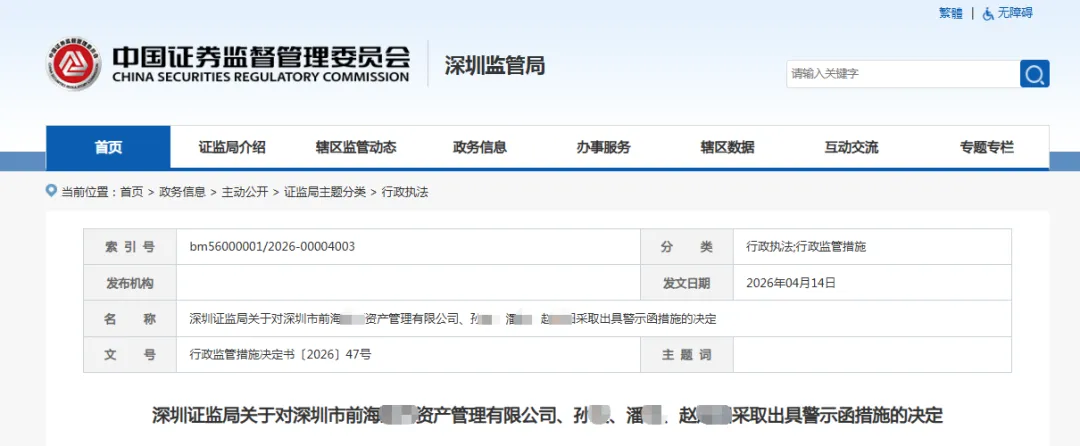
Task: Open 互动交流 menu item
Action: click(x=851, y=147)
